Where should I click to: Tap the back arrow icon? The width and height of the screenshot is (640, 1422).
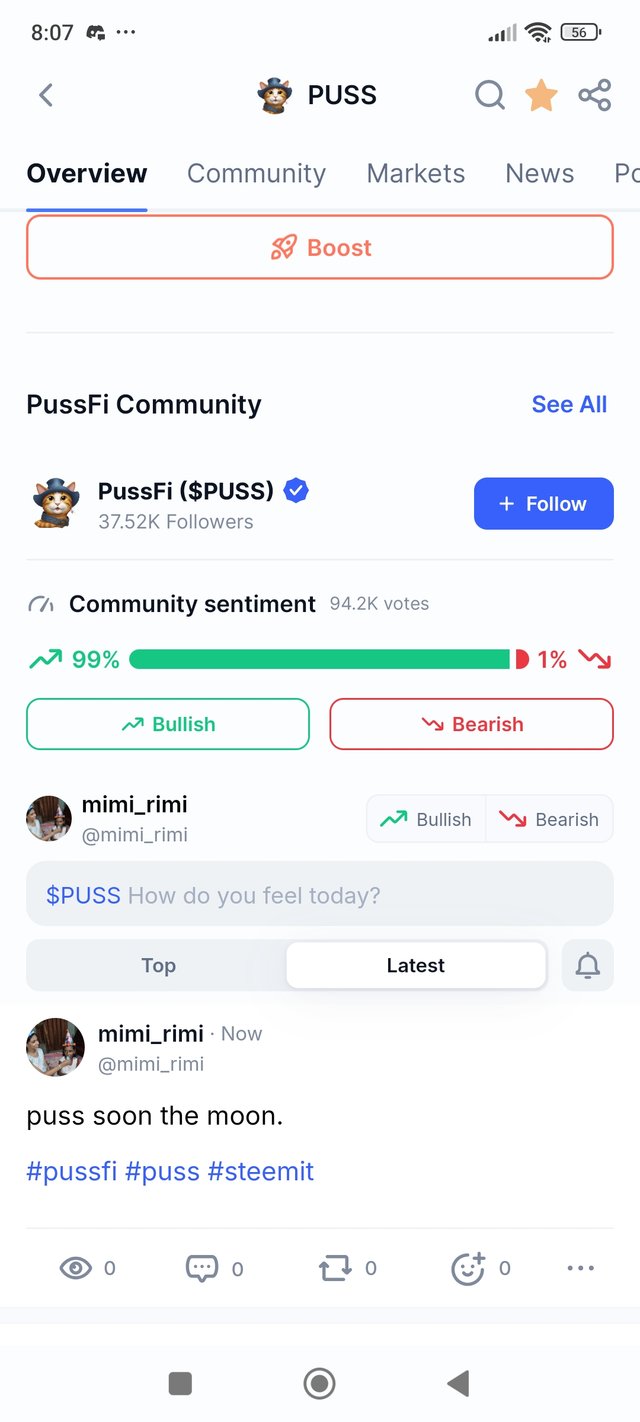pos(45,95)
